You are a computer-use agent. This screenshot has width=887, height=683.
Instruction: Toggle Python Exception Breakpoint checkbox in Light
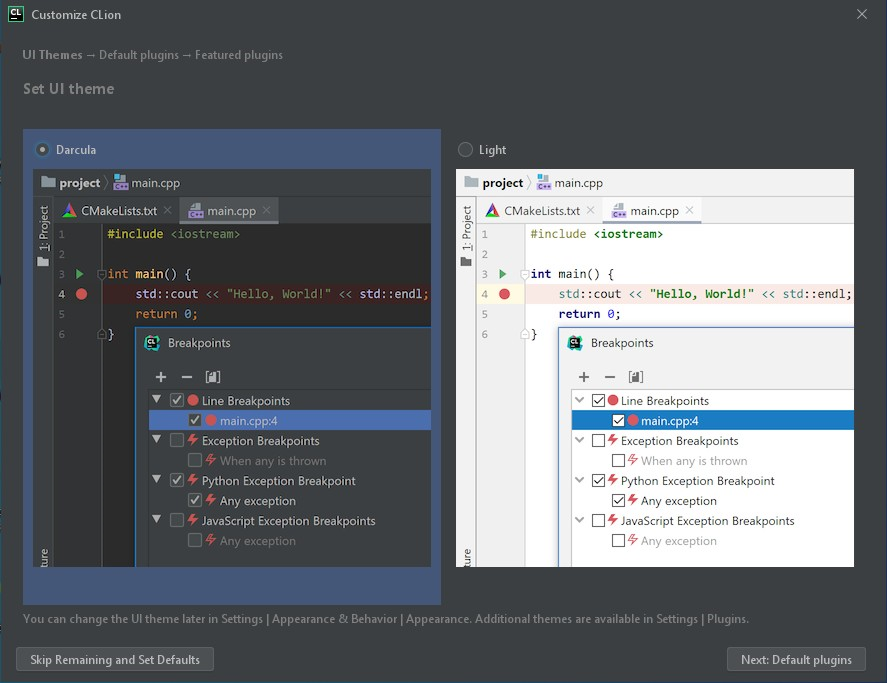(x=598, y=480)
